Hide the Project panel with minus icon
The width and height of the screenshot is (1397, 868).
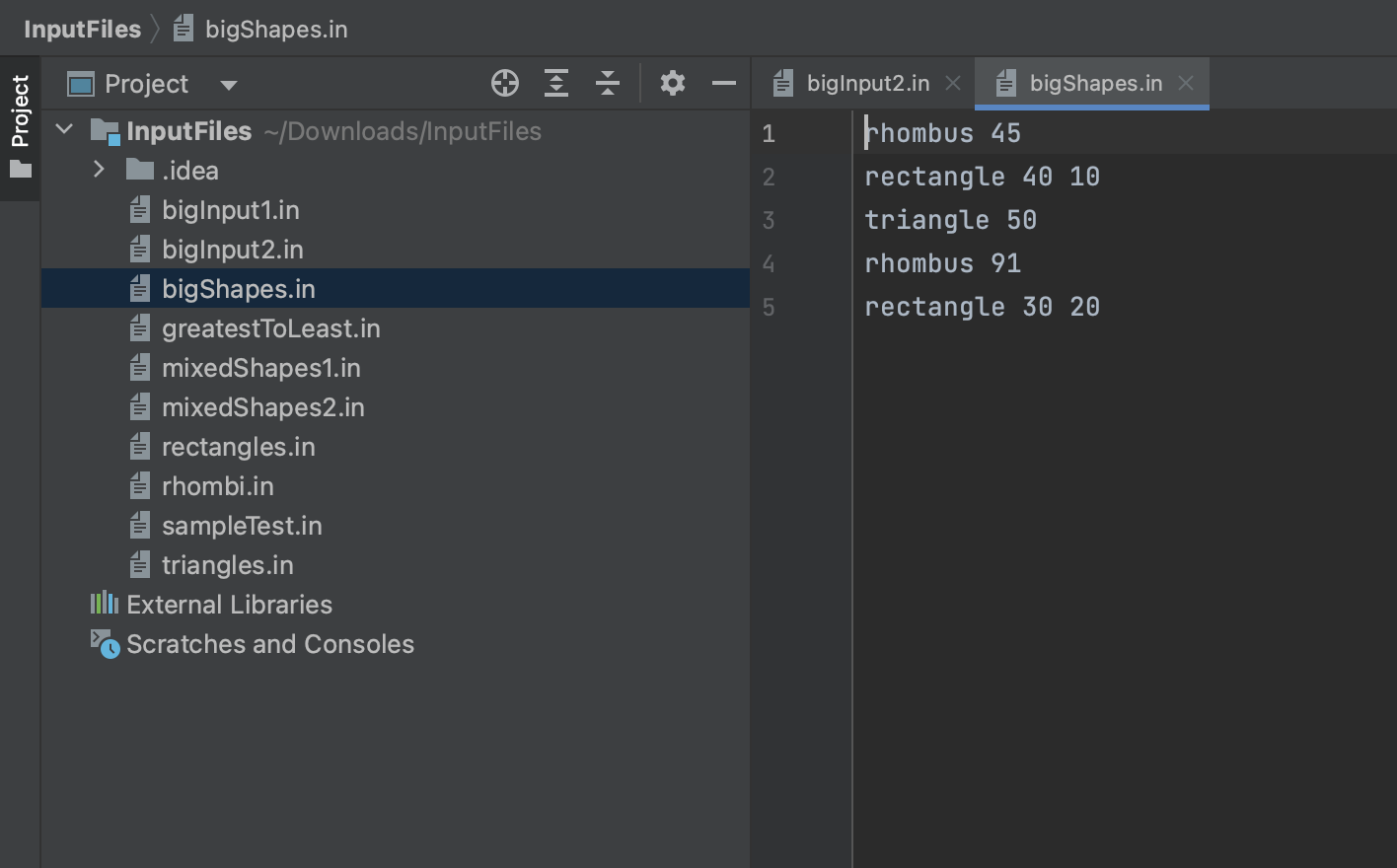tap(724, 84)
